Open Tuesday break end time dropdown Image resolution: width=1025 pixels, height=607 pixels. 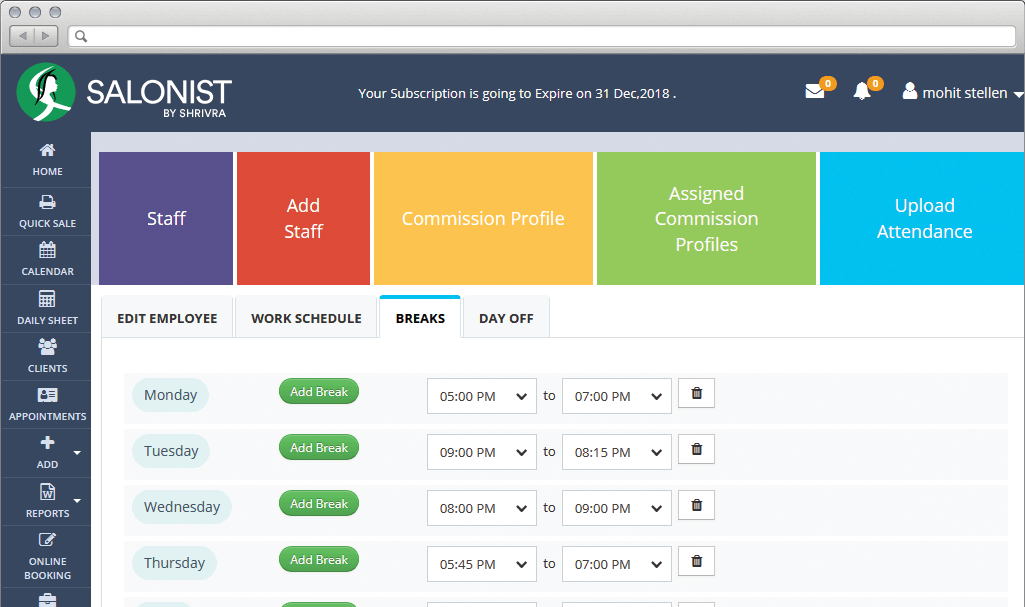click(x=616, y=453)
